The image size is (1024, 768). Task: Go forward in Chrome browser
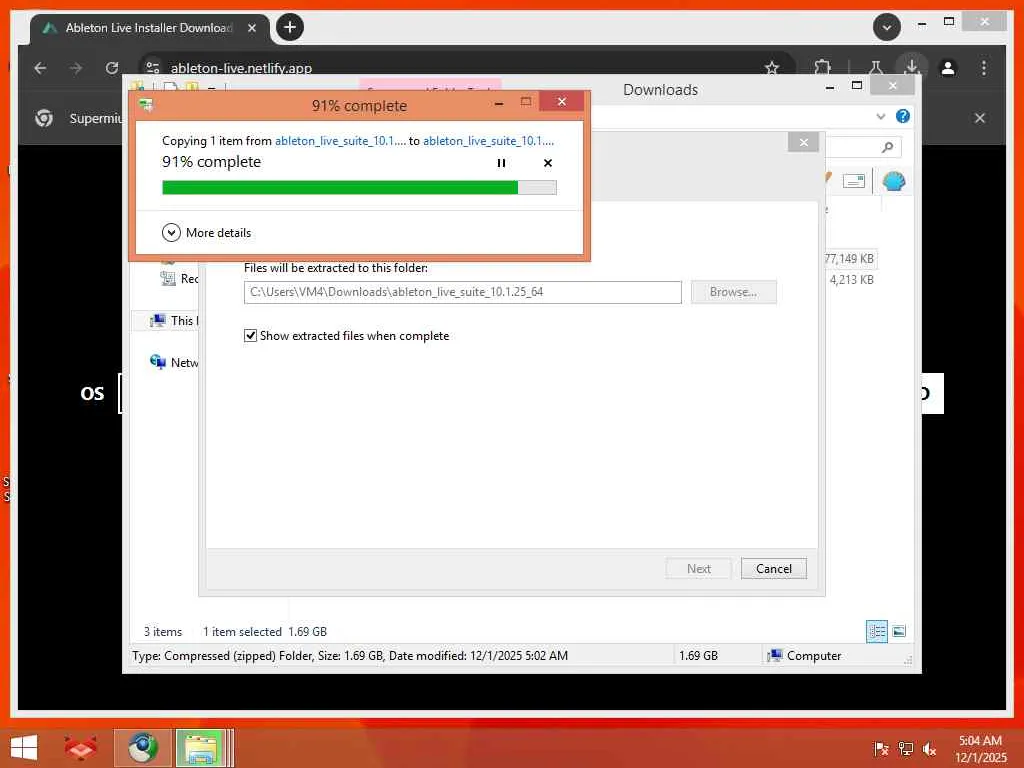click(x=76, y=68)
